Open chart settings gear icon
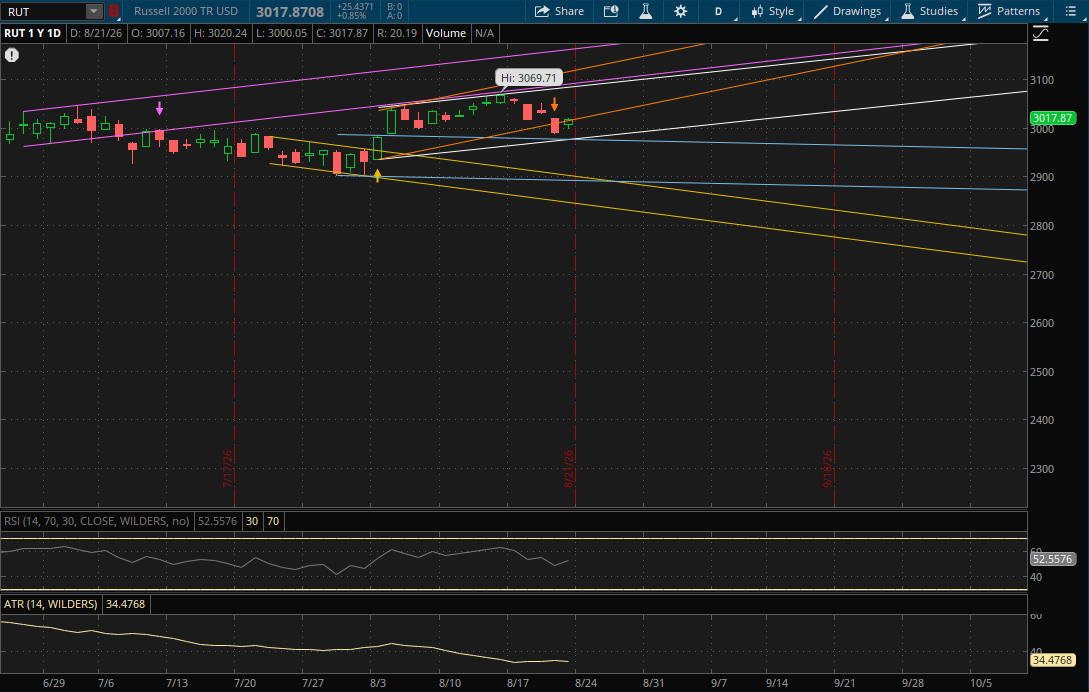This screenshot has width=1089, height=692. (681, 11)
